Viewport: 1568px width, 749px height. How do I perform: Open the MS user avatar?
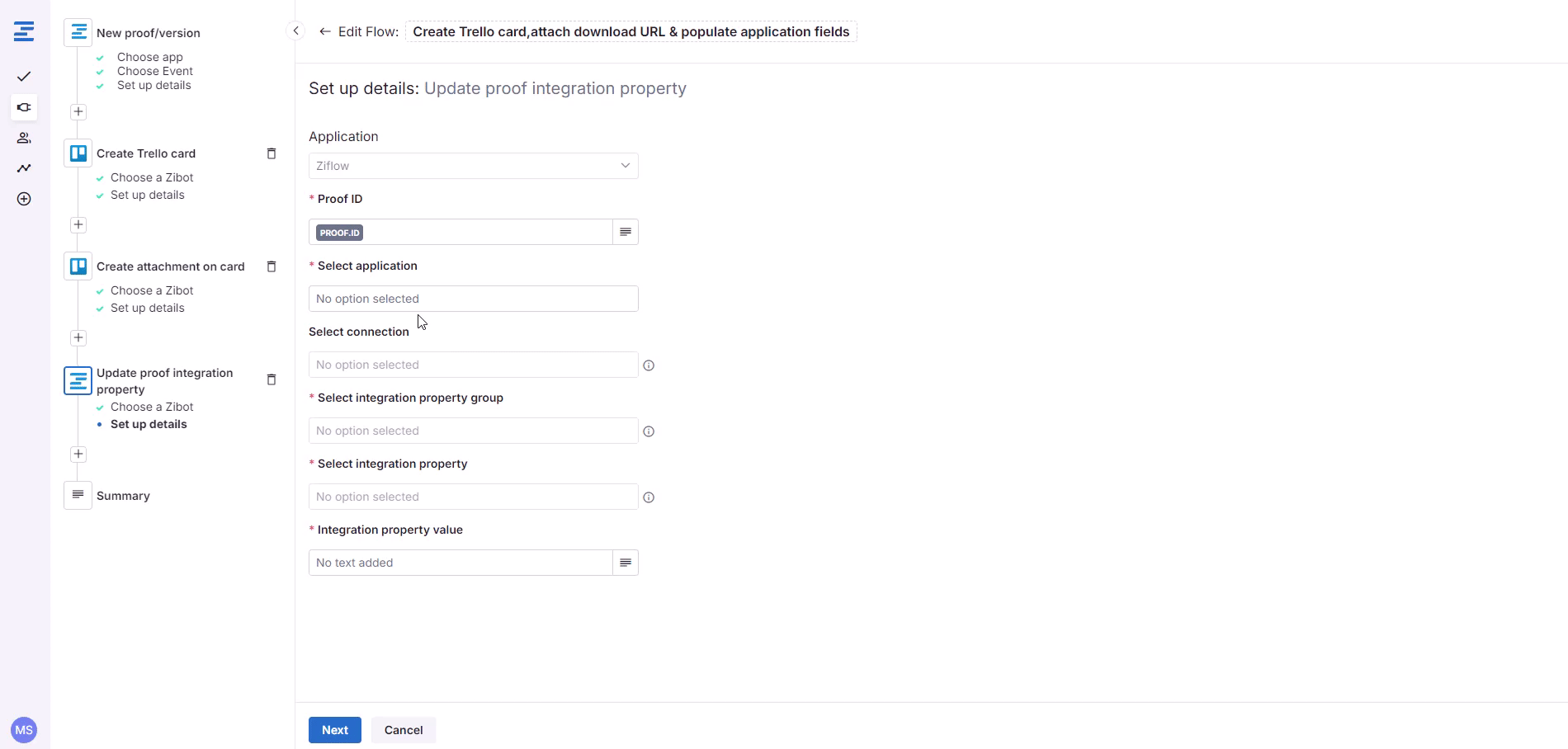[24, 730]
